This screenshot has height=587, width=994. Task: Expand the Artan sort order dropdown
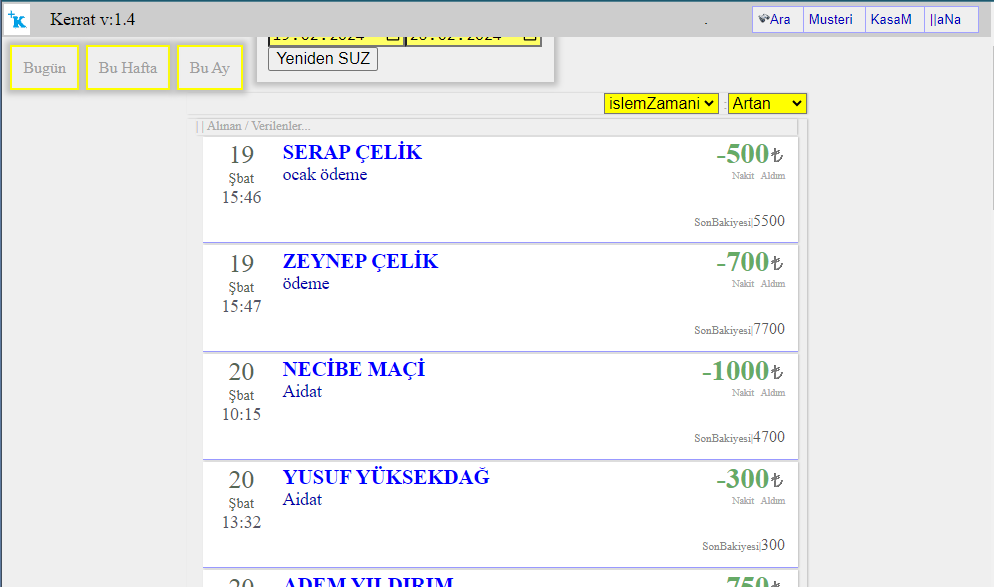coord(767,103)
